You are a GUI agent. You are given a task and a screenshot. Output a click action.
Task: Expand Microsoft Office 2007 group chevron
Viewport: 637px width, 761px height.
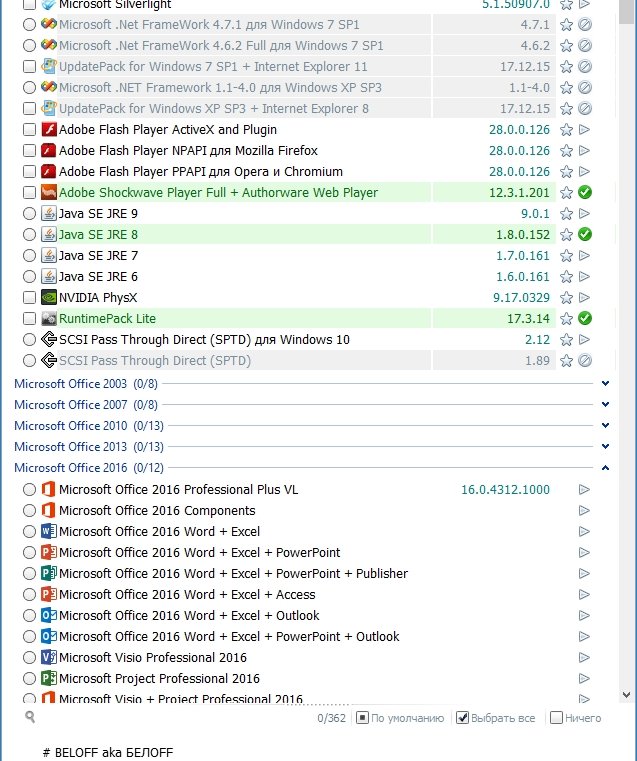[x=605, y=404]
